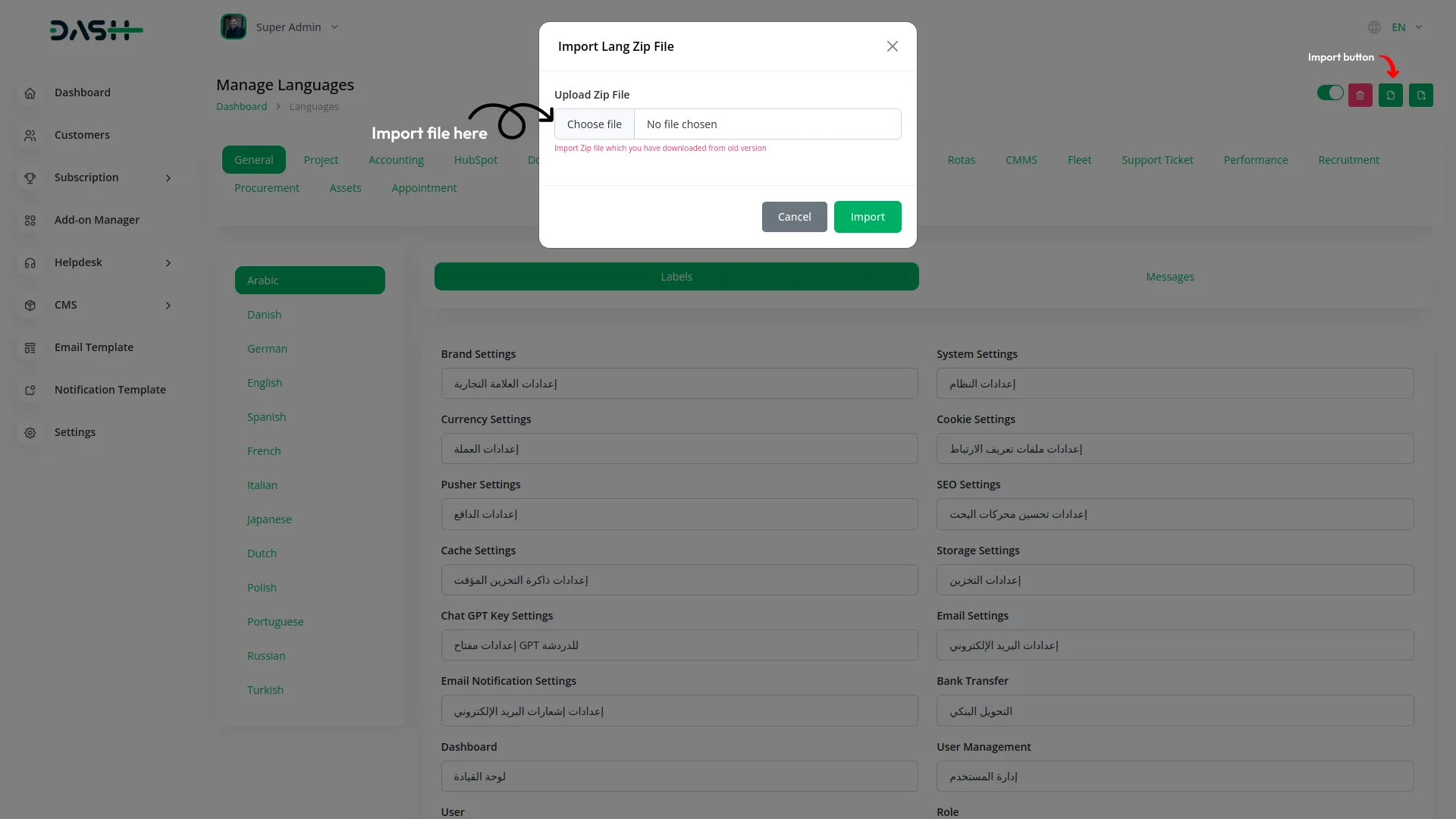Toggle the language enable switch

point(1330,93)
